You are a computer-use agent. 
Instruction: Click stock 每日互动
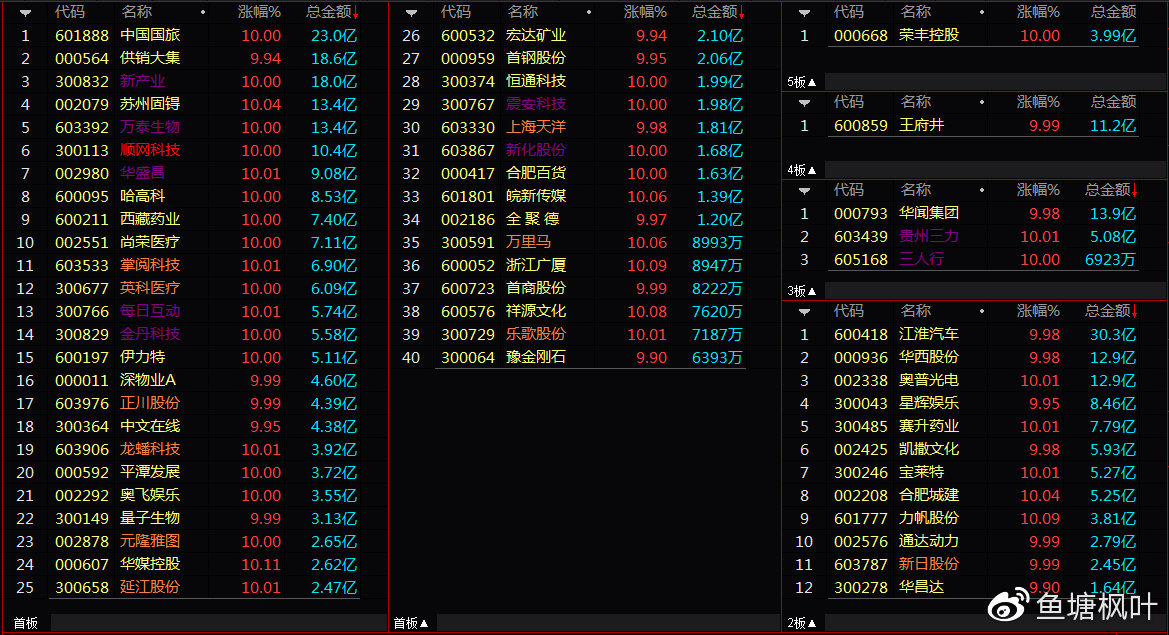click(151, 312)
